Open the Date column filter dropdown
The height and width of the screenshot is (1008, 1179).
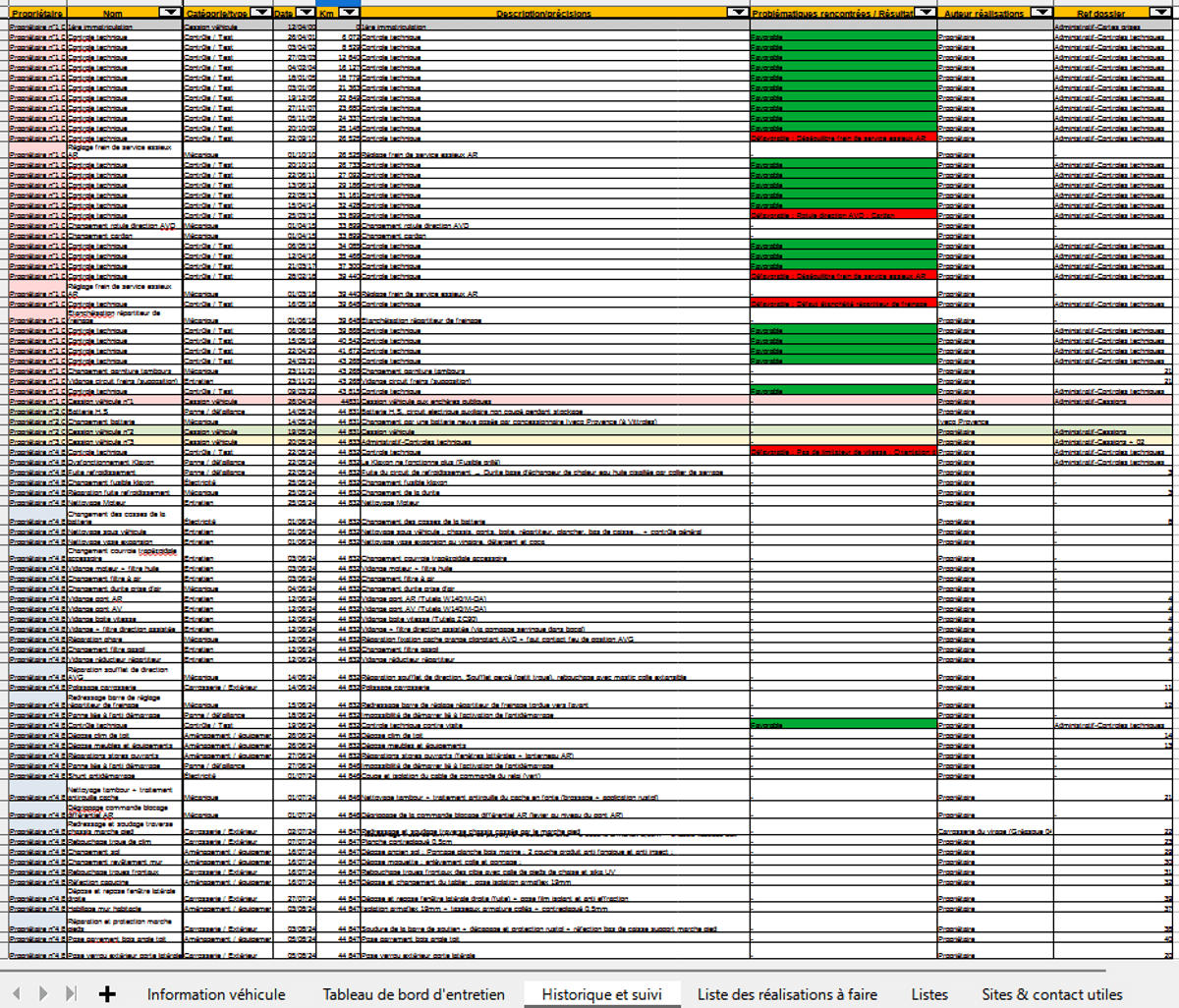[x=306, y=13]
